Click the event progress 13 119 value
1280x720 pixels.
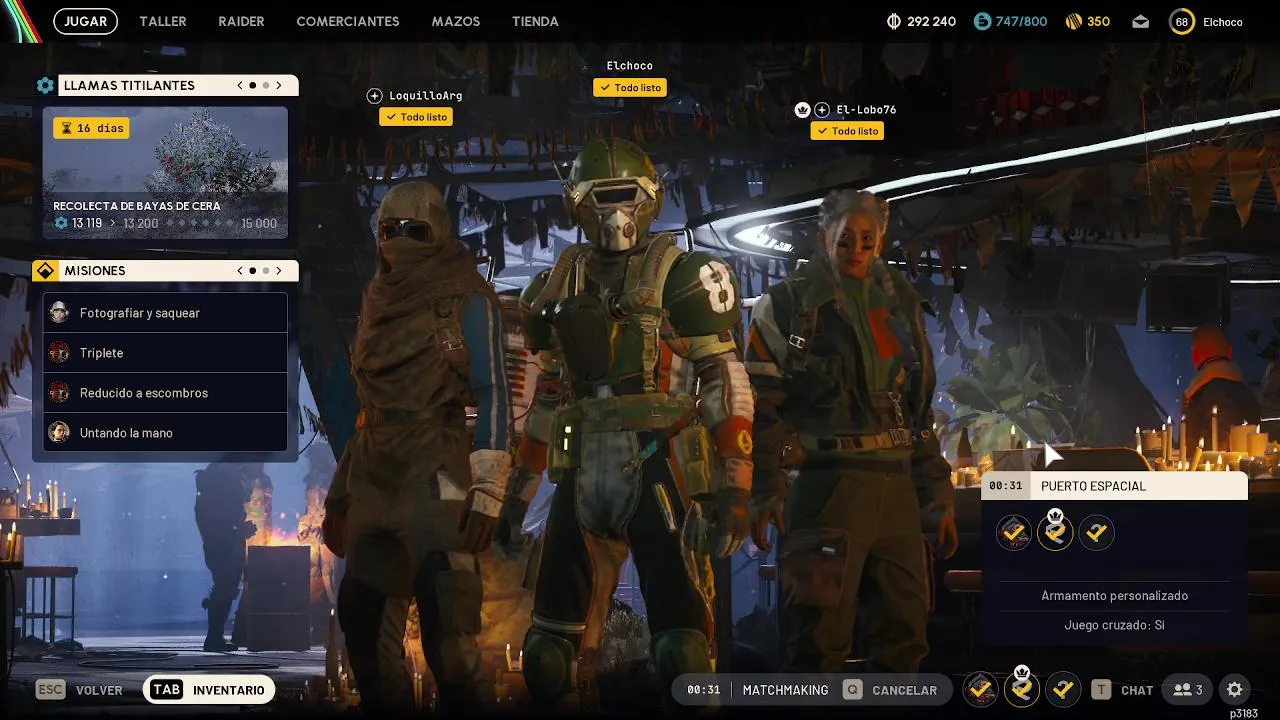click(87, 223)
